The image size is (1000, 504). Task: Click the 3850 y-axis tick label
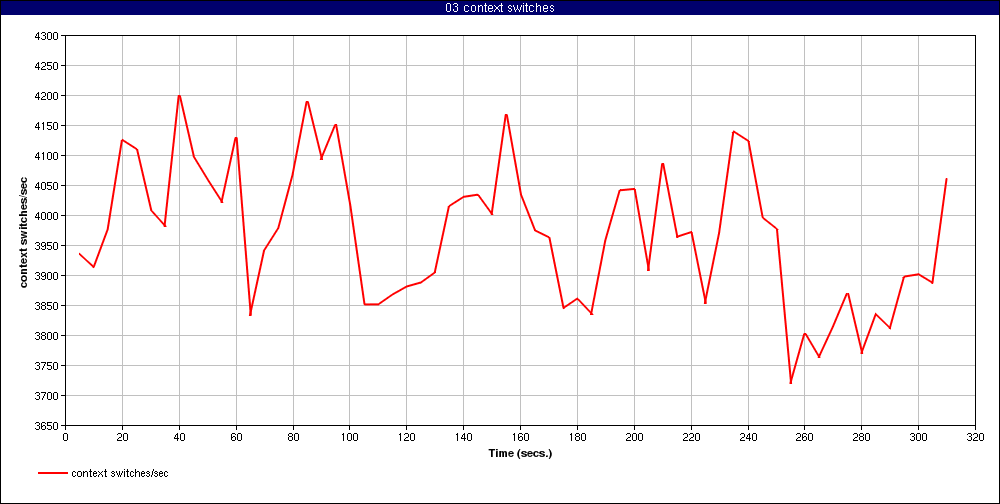(48, 306)
